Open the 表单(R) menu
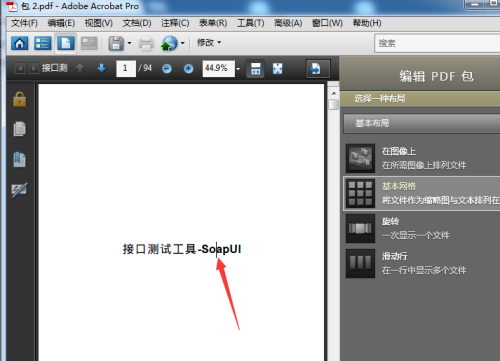The image size is (500, 361). [x=213, y=23]
